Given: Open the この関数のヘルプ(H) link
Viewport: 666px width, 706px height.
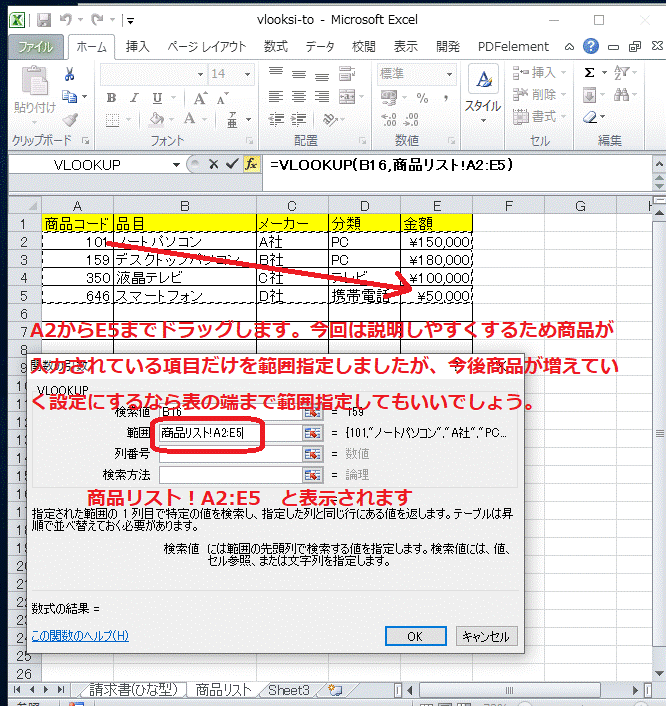Looking at the screenshot, I should pyautogui.click(x=80, y=636).
